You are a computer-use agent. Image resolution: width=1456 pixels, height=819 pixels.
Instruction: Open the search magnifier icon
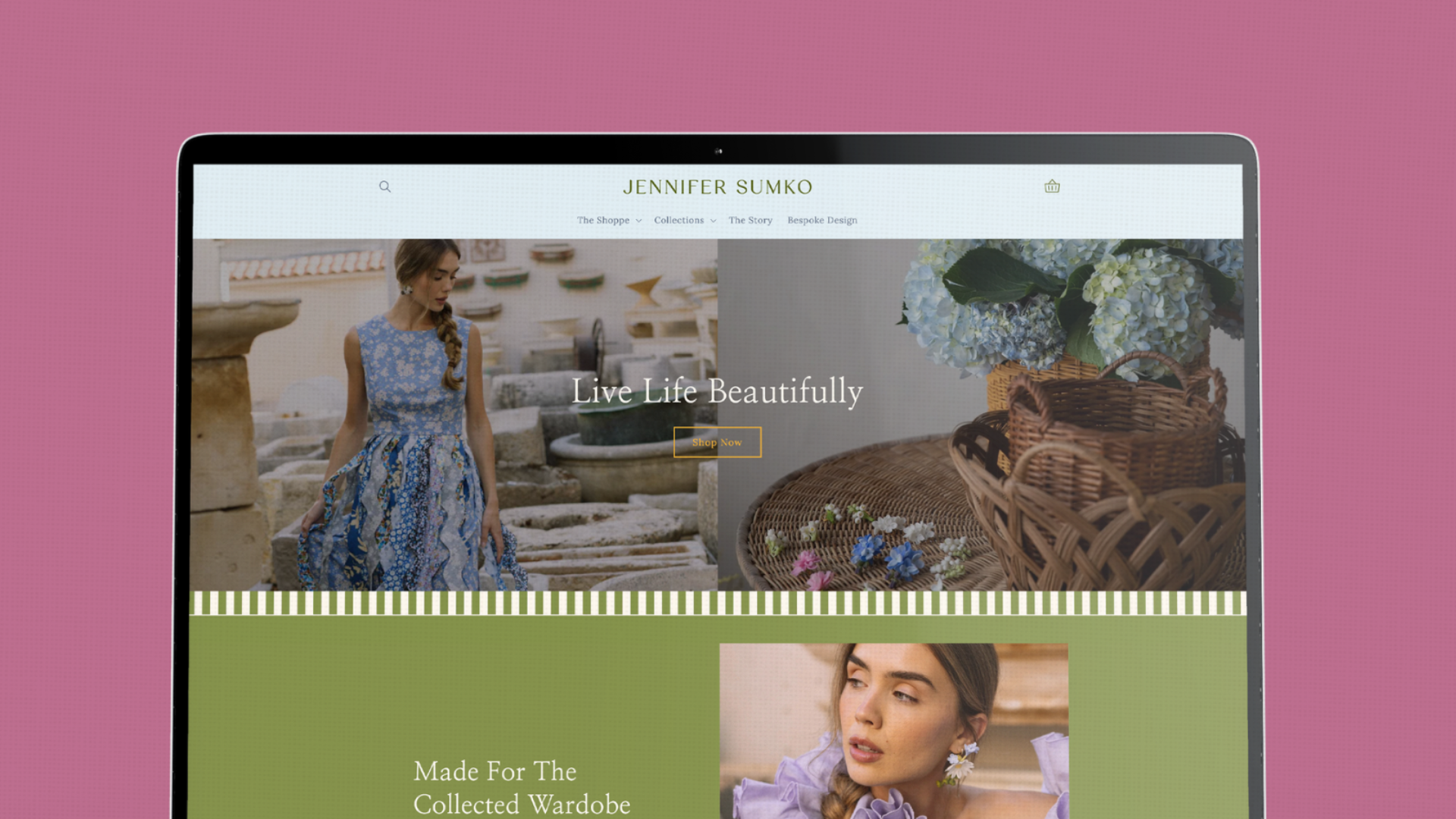click(x=384, y=187)
